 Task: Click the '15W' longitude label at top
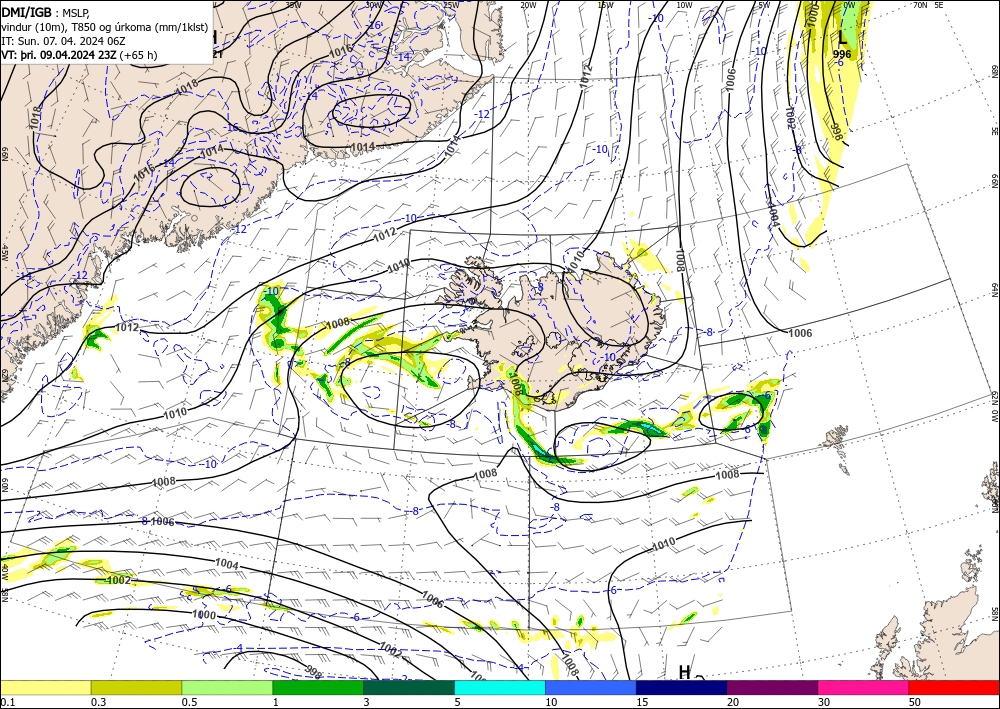point(606,5)
